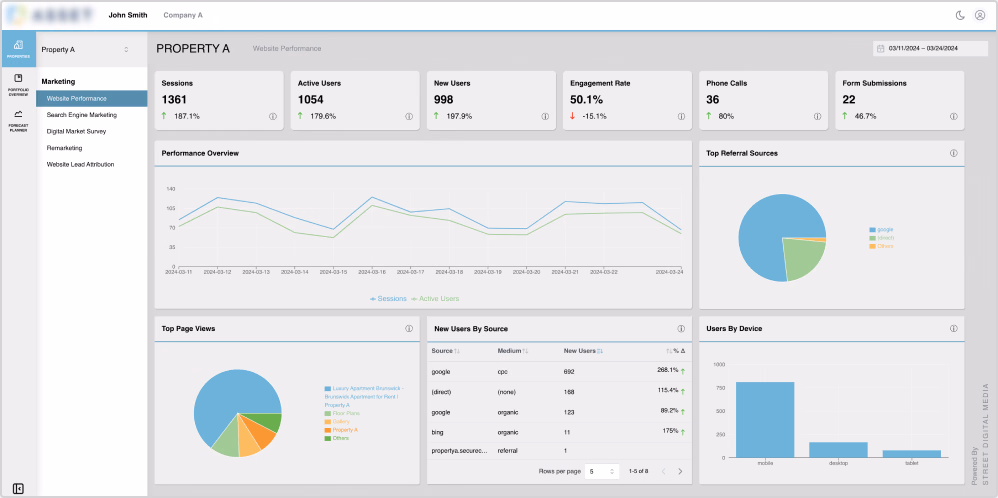The image size is (998, 498).
Task: Click the mobile bar in device chart
Action: click(765, 420)
